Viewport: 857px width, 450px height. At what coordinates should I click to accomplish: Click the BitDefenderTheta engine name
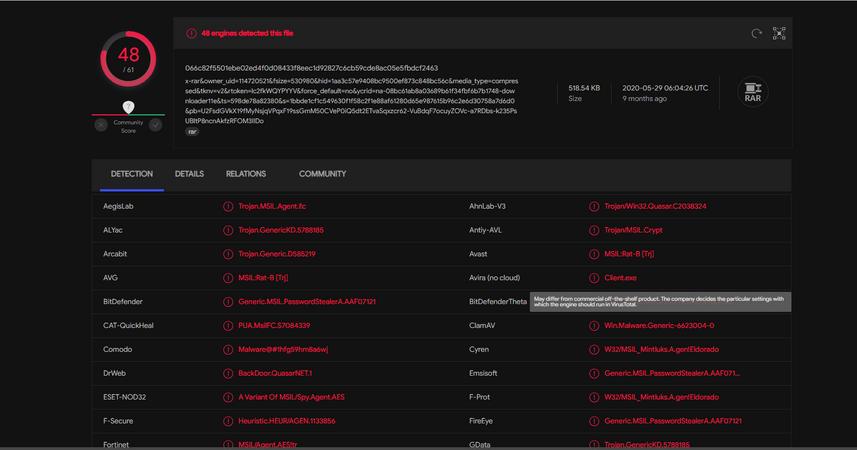(498, 302)
